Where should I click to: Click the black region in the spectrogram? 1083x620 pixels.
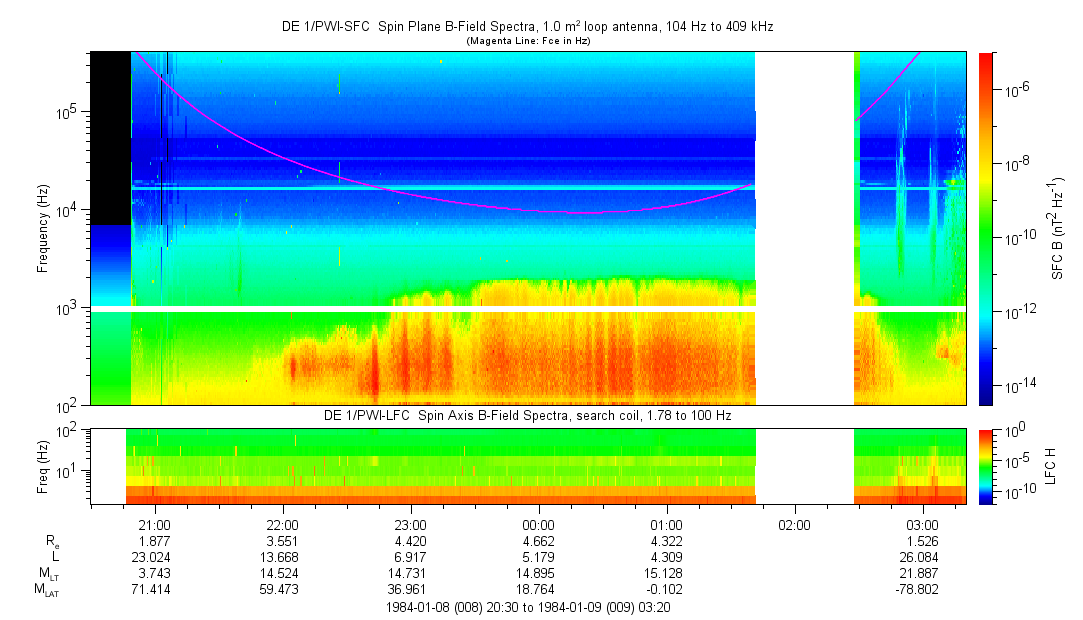point(111,138)
